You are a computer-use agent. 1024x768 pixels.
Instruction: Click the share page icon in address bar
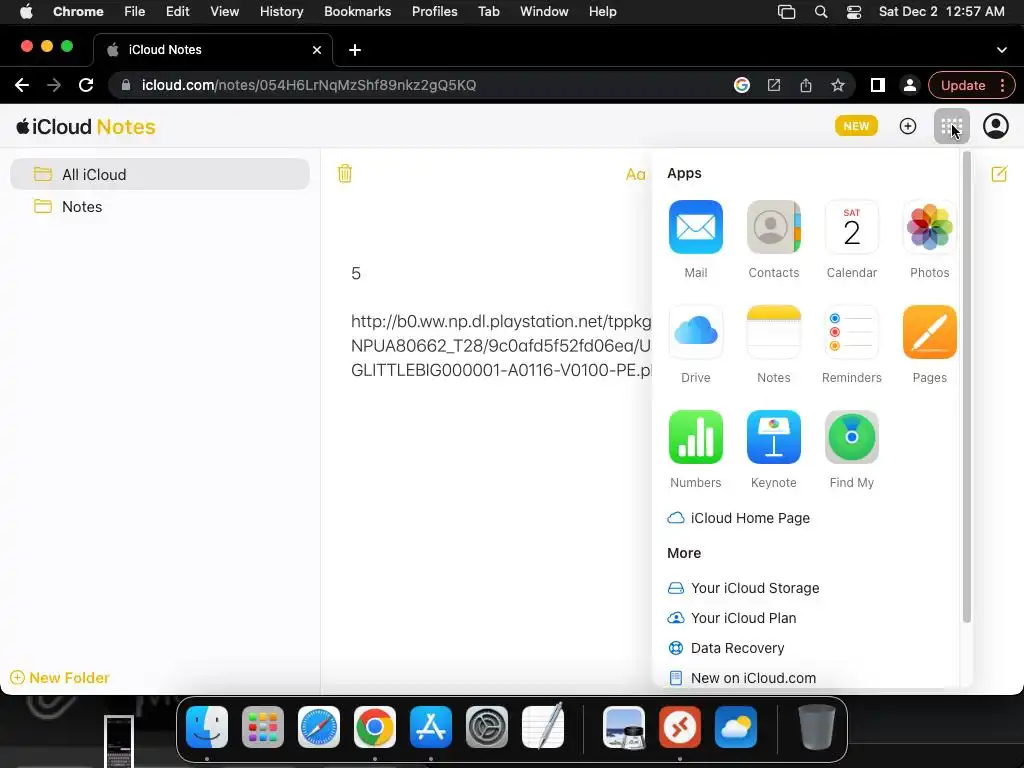(806, 85)
